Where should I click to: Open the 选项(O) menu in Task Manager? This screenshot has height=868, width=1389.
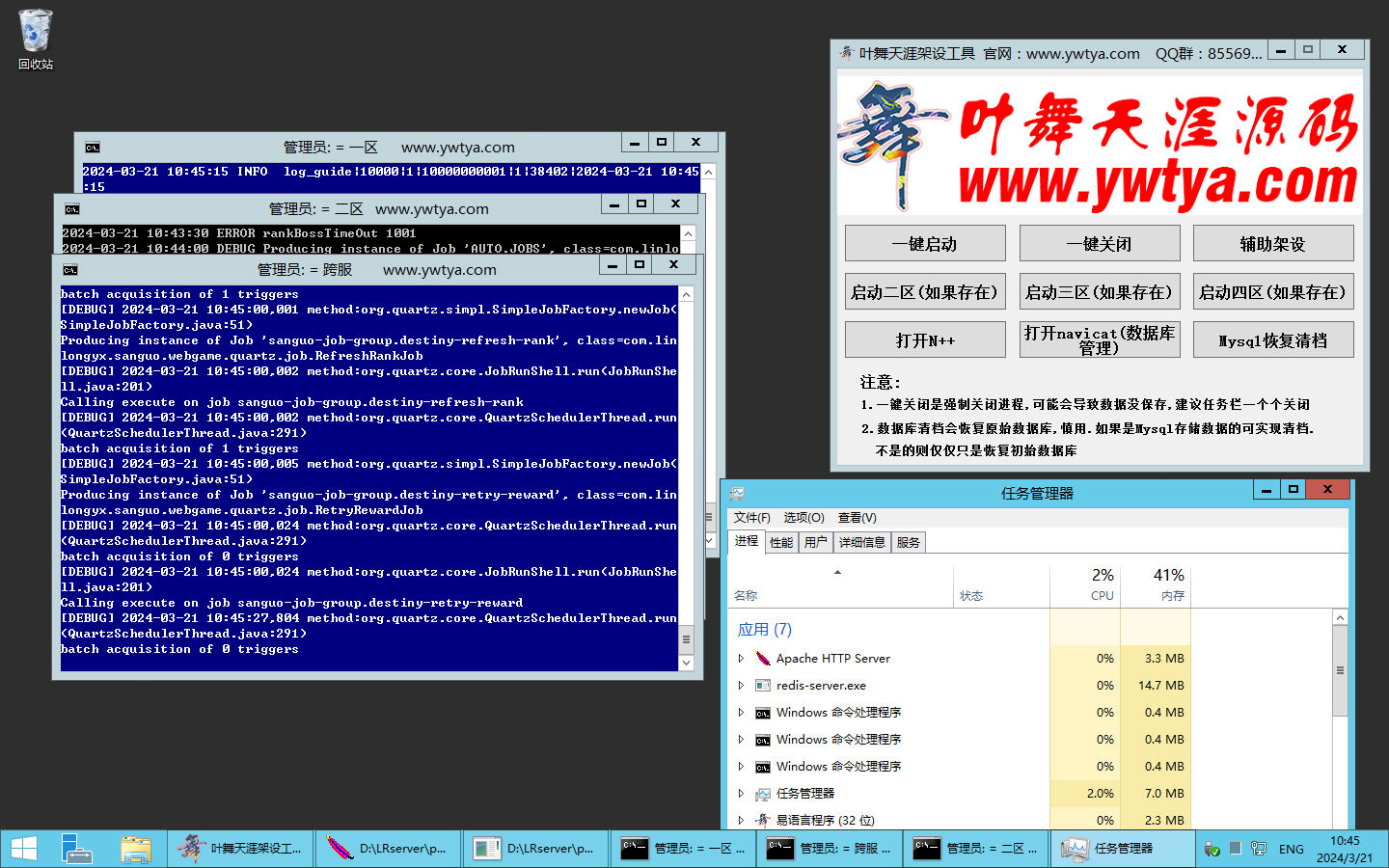click(803, 518)
